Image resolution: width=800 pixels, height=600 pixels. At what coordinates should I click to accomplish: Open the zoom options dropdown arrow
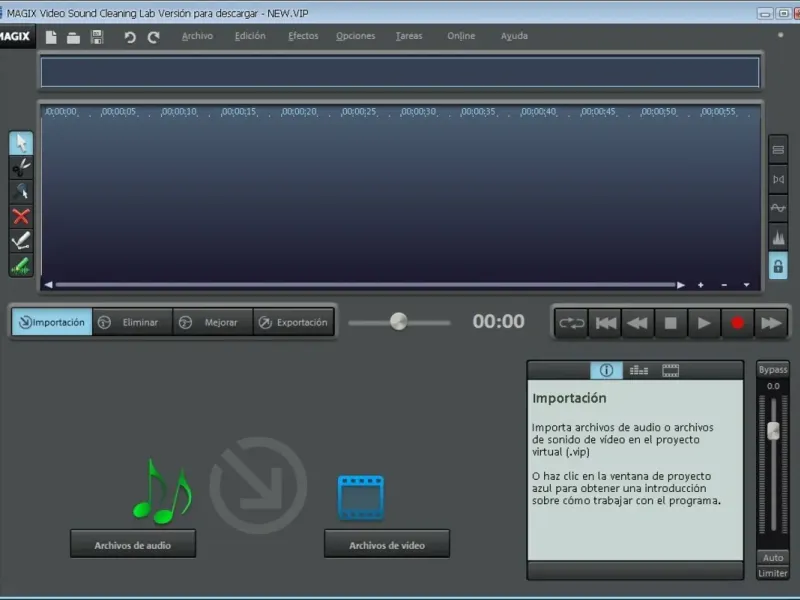[x=746, y=285]
